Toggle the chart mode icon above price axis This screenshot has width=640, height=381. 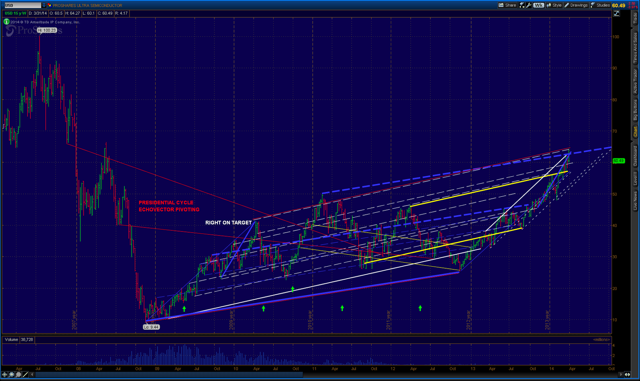point(617,13)
